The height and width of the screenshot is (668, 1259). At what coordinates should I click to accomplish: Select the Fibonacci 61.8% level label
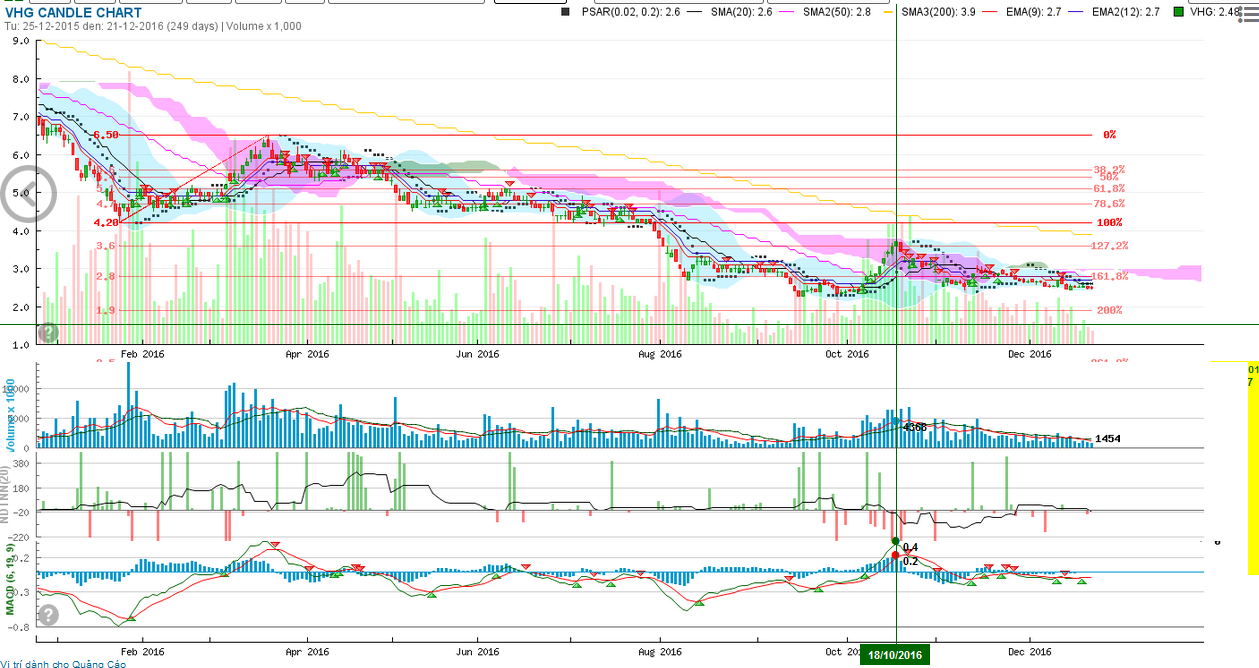tap(1110, 188)
